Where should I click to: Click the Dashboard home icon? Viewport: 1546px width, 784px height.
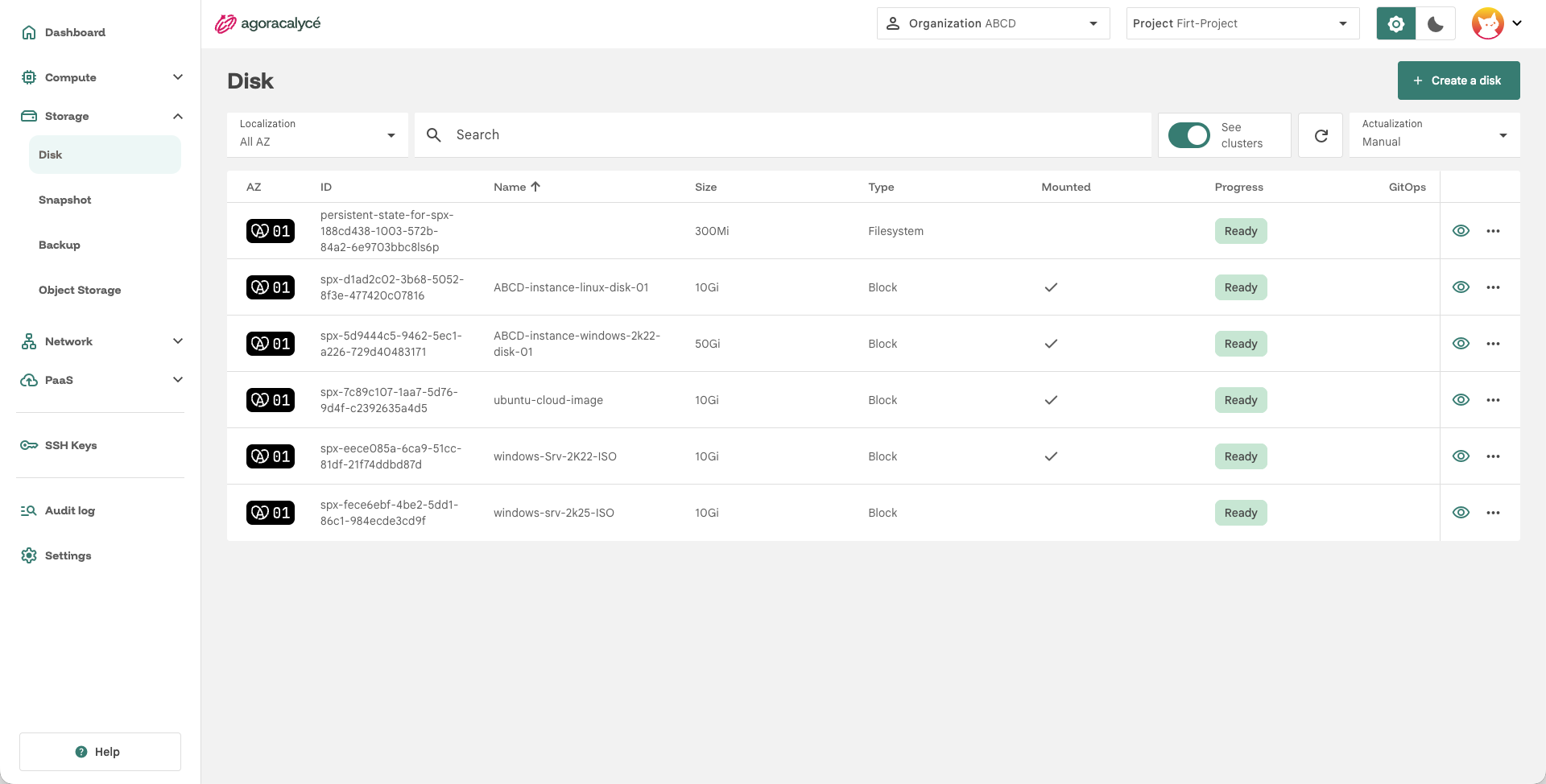tap(29, 32)
